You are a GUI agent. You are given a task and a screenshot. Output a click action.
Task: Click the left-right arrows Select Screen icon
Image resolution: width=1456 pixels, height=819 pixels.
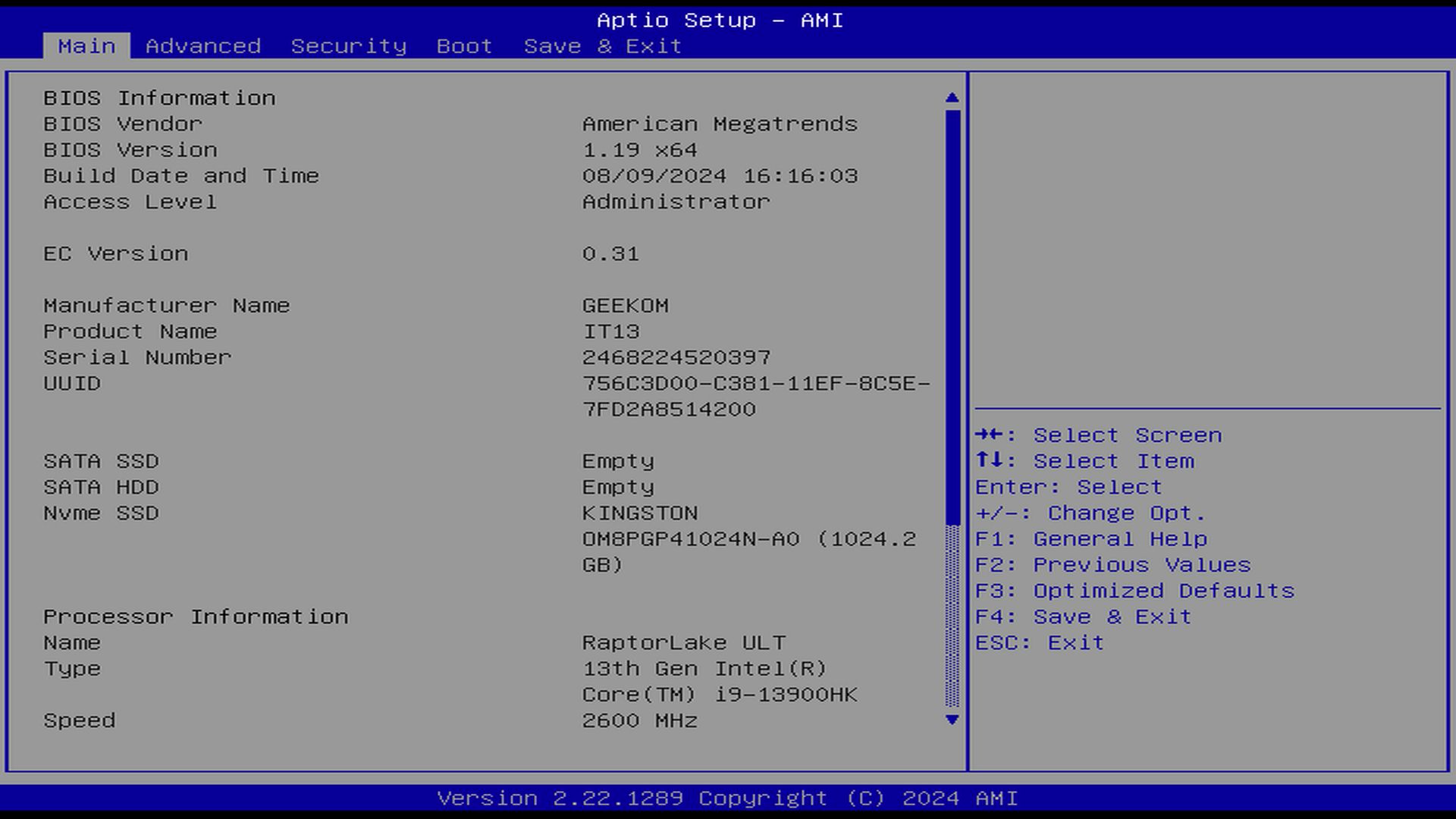(x=990, y=435)
